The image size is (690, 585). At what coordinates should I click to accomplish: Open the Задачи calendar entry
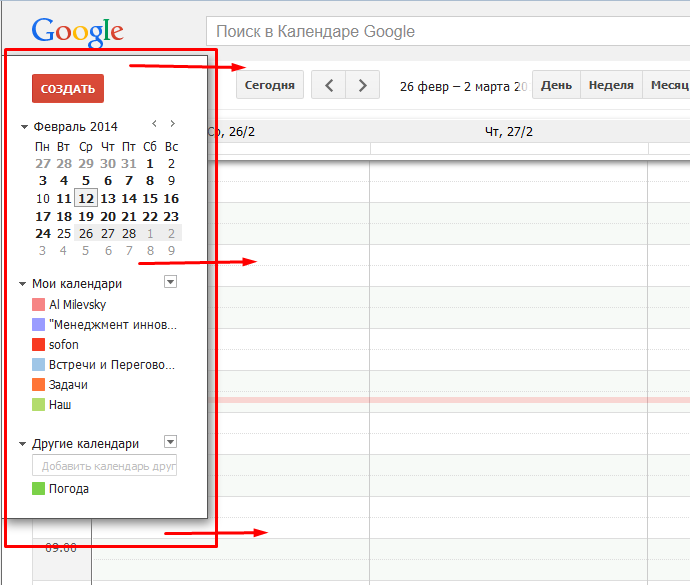pos(68,385)
